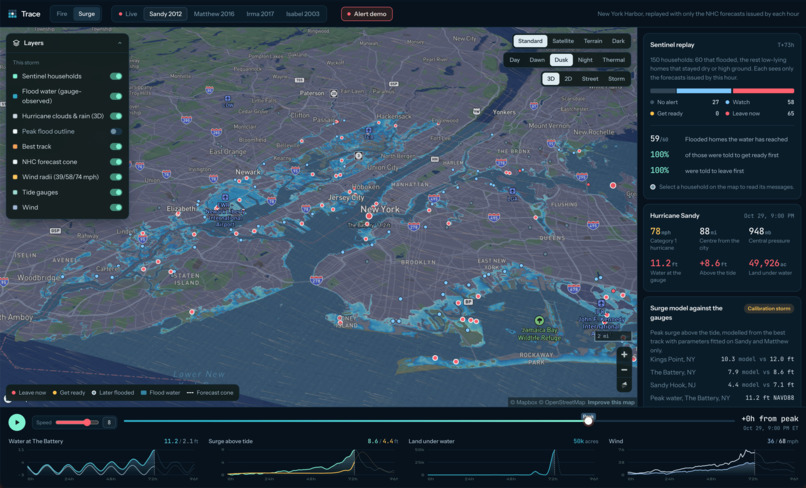Select Surge mode tab
This screenshot has height=488, width=806.
86,14
